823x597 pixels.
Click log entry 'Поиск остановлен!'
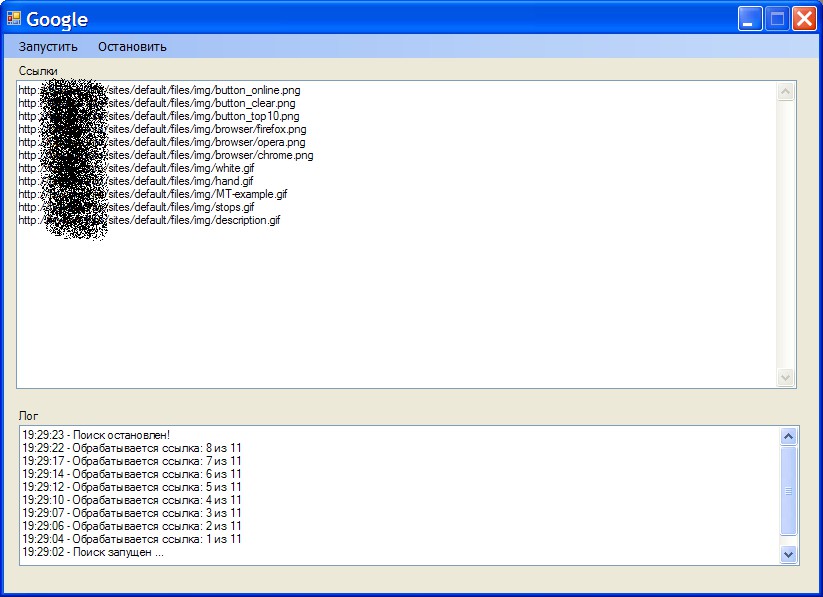pos(96,435)
